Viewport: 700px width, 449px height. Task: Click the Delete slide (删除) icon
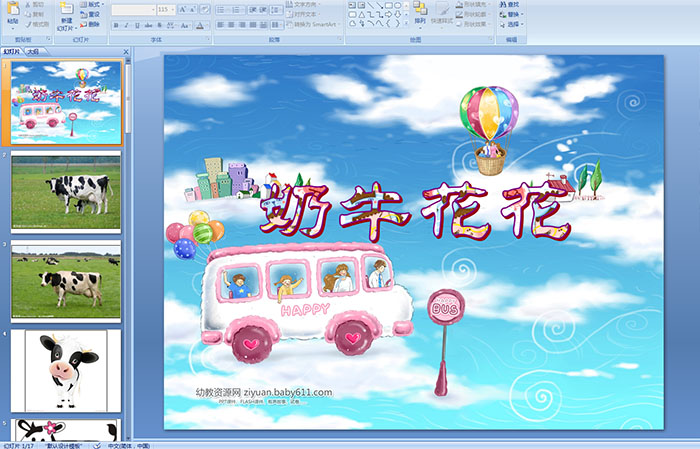click(91, 25)
